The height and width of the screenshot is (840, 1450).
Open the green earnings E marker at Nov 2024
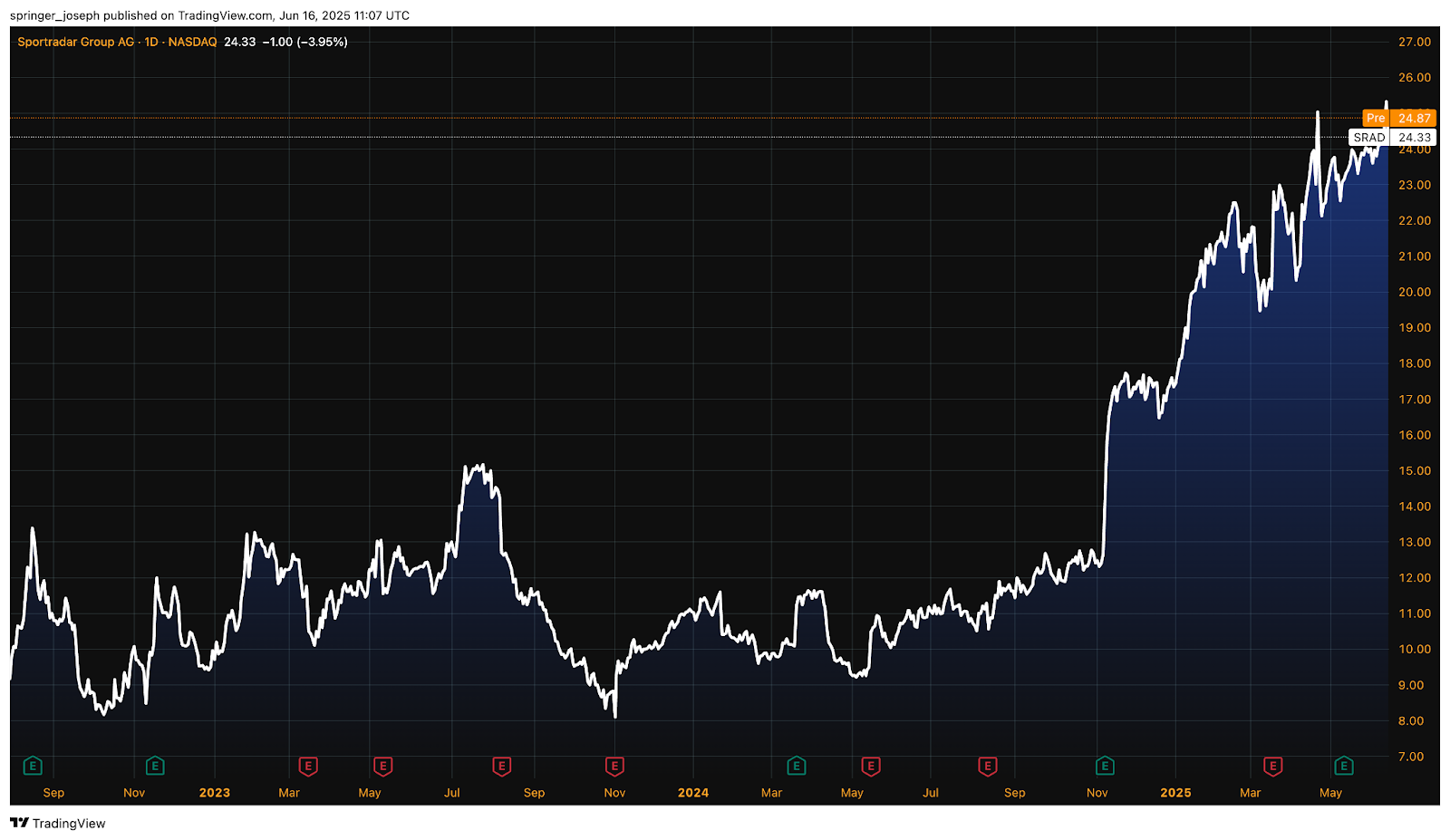(1105, 767)
